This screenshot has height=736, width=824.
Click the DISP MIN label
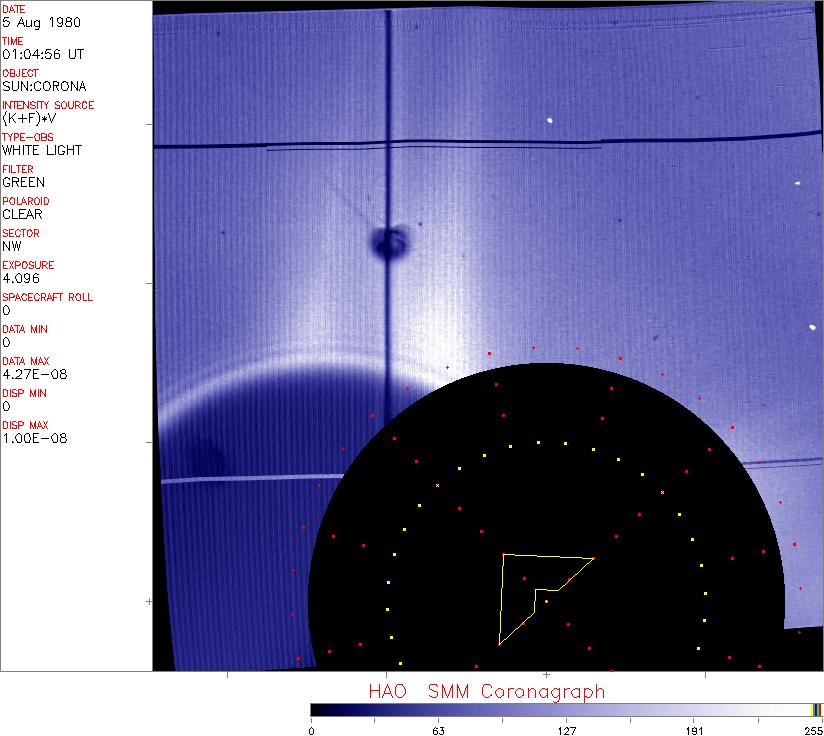24,393
